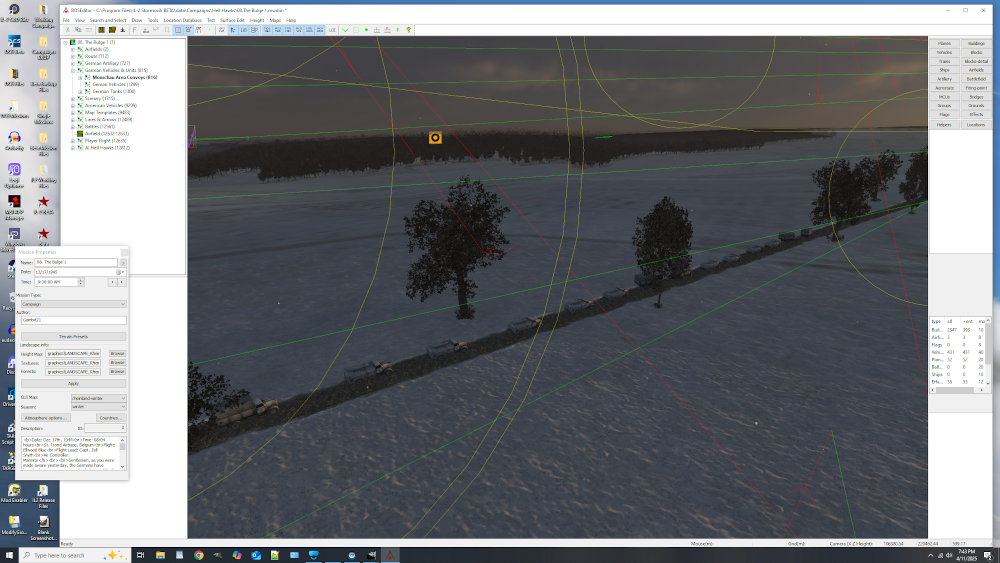The height and width of the screenshot is (563, 1000).
Task: Click the green dot toolbar icon
Action: click(366, 30)
